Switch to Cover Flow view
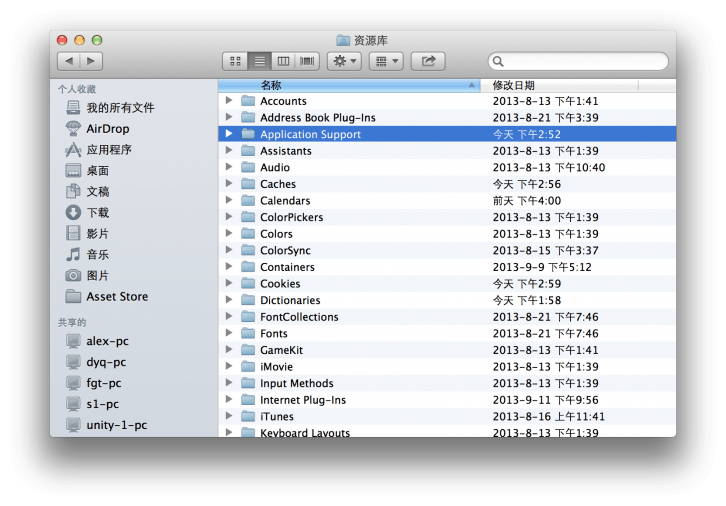Viewport: 726px width, 506px height. click(306, 61)
